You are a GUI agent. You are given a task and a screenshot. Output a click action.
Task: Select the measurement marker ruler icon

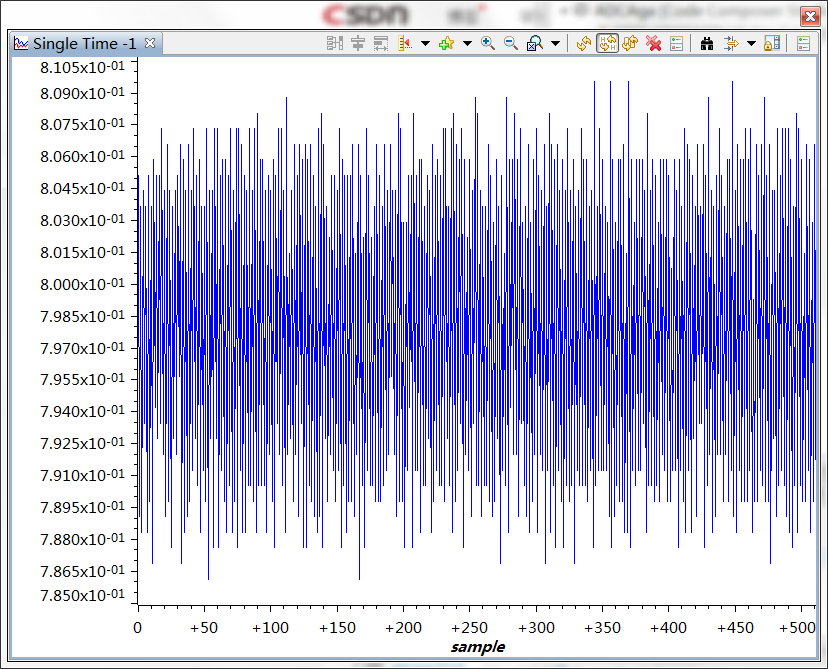point(405,43)
